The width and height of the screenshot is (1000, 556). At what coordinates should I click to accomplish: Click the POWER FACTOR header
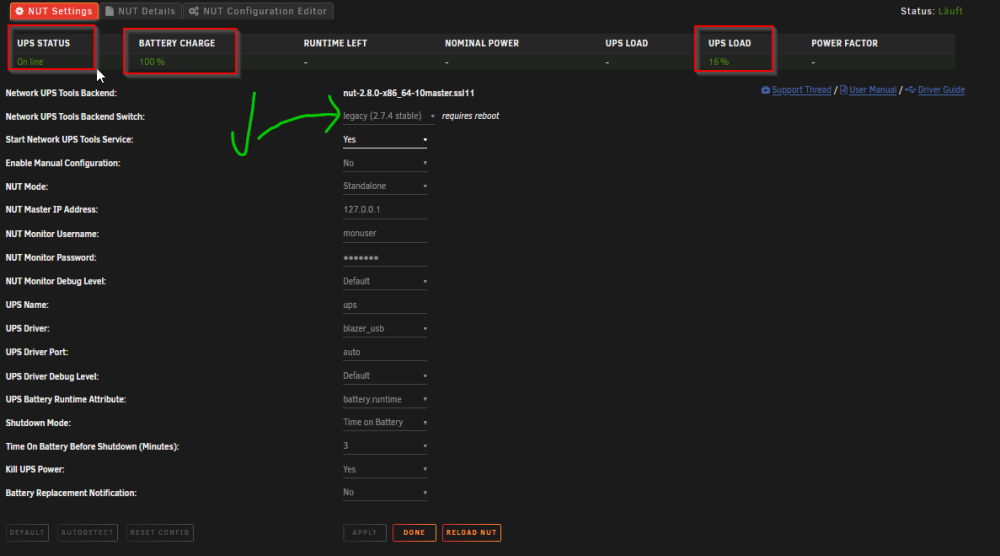point(844,43)
